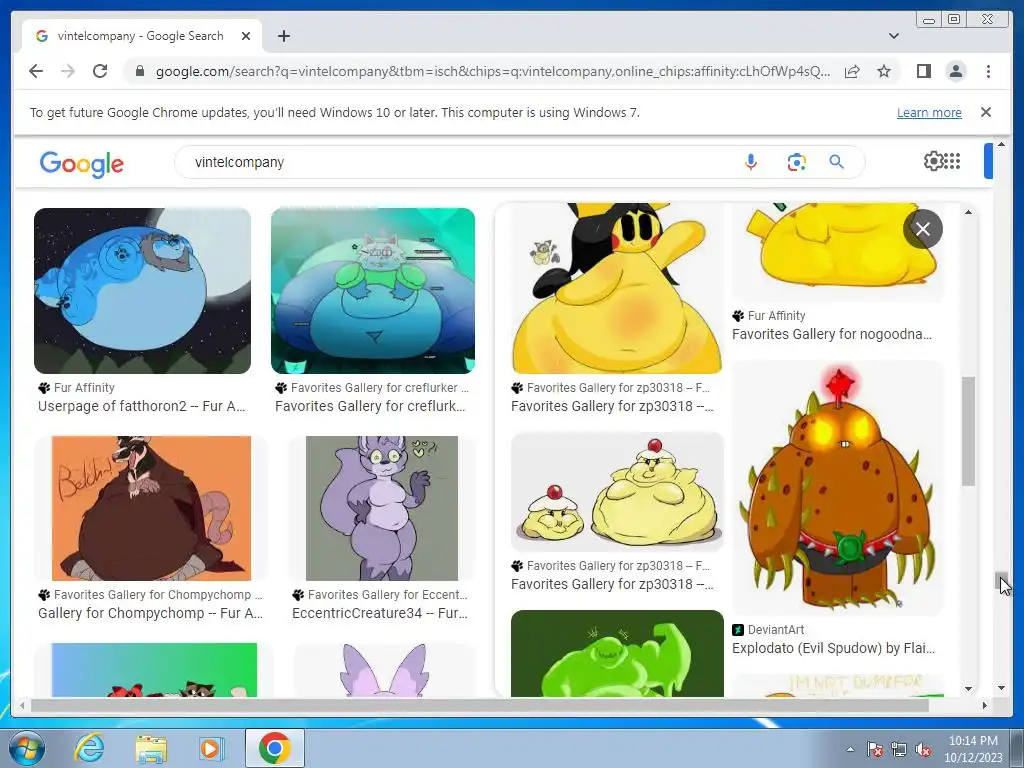Open the Chrome three-dot menu
This screenshot has height=768, width=1024.
tap(988, 71)
